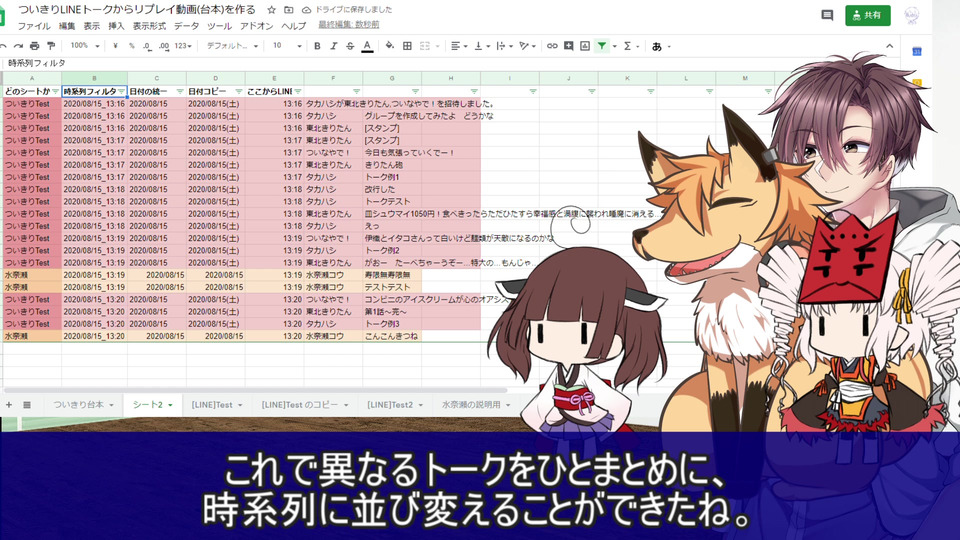960x540 pixels.
Task: Open filter icon in column G header
Action: [x=415, y=91]
